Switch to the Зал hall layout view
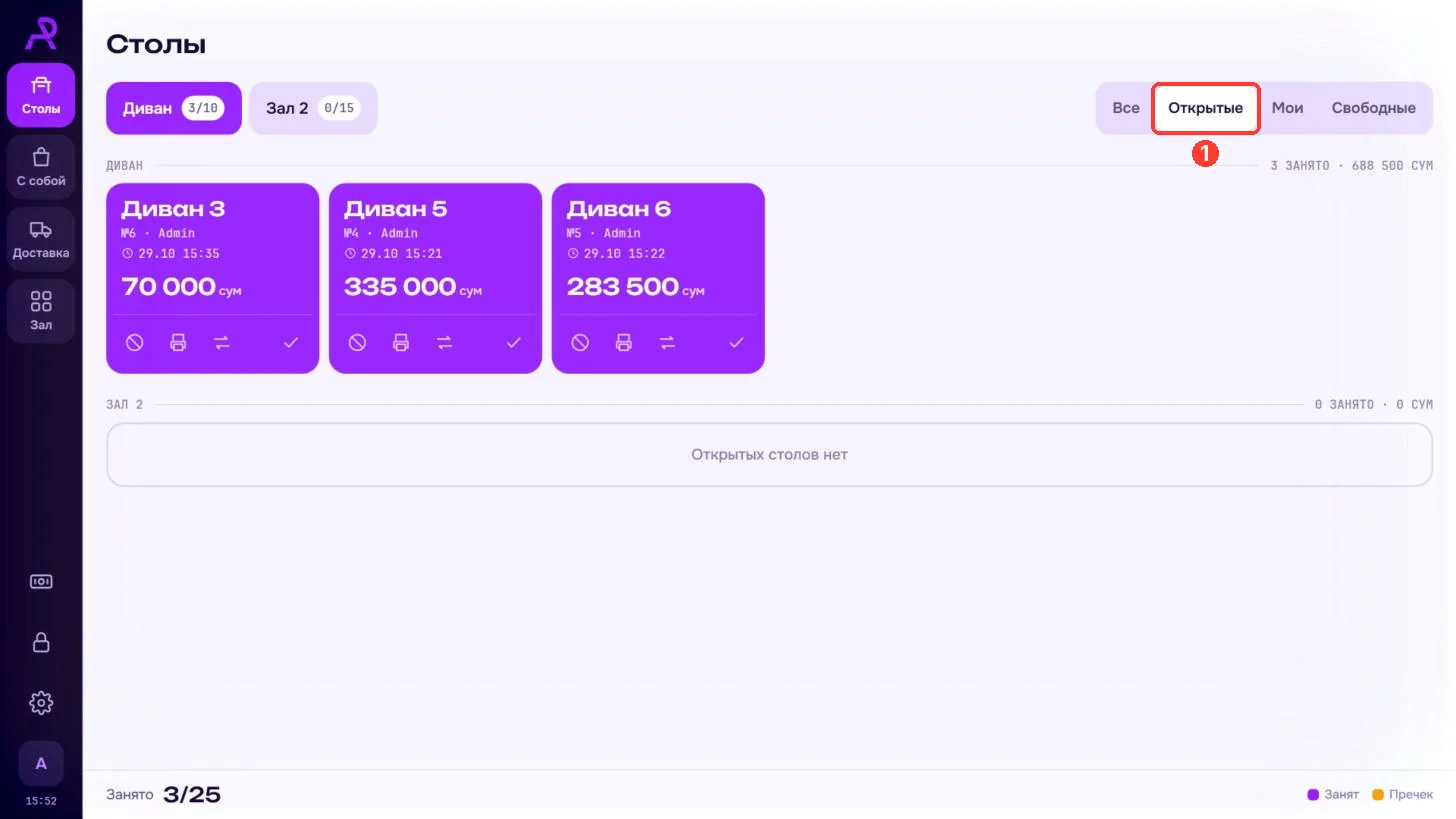This screenshot has width=1456, height=819. 41,311
